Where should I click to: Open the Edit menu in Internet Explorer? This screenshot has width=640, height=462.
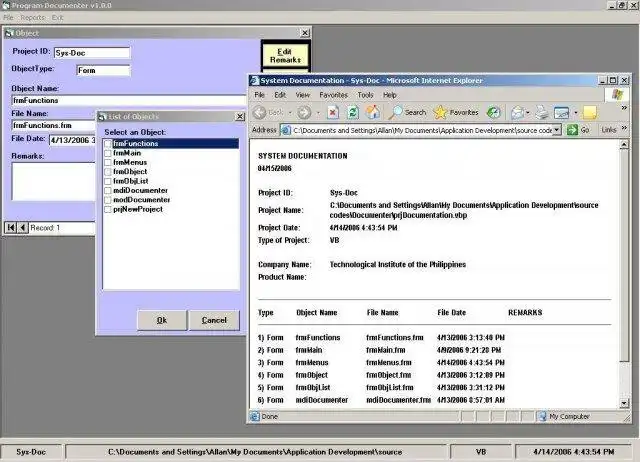(x=280, y=95)
